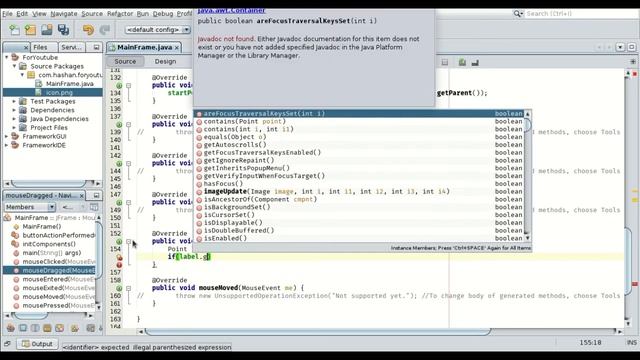Click the search field at top right
Viewport: 640px width, 360px height.
coord(580,13)
